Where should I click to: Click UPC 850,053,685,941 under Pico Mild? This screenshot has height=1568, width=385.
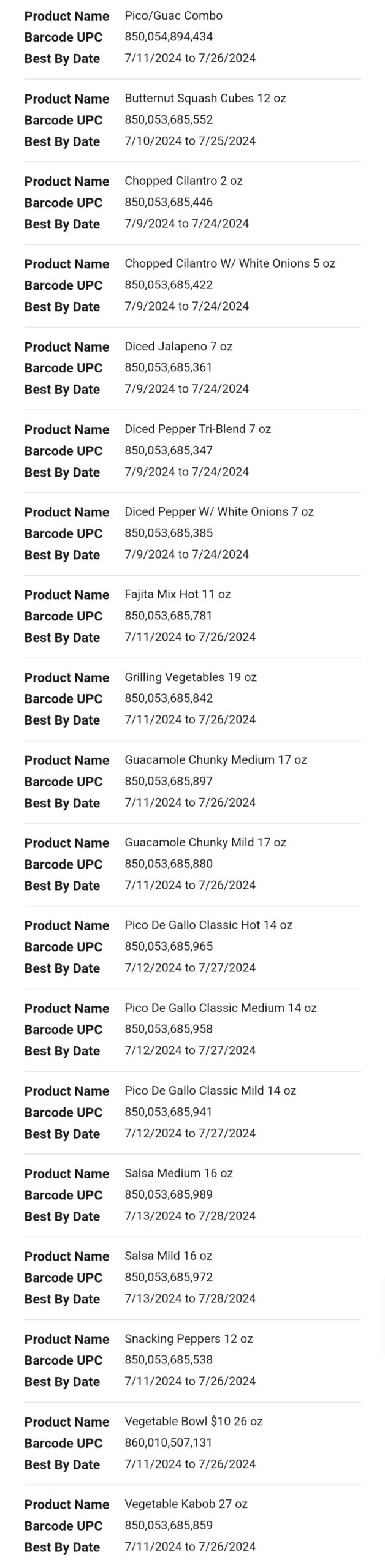coord(169,1112)
